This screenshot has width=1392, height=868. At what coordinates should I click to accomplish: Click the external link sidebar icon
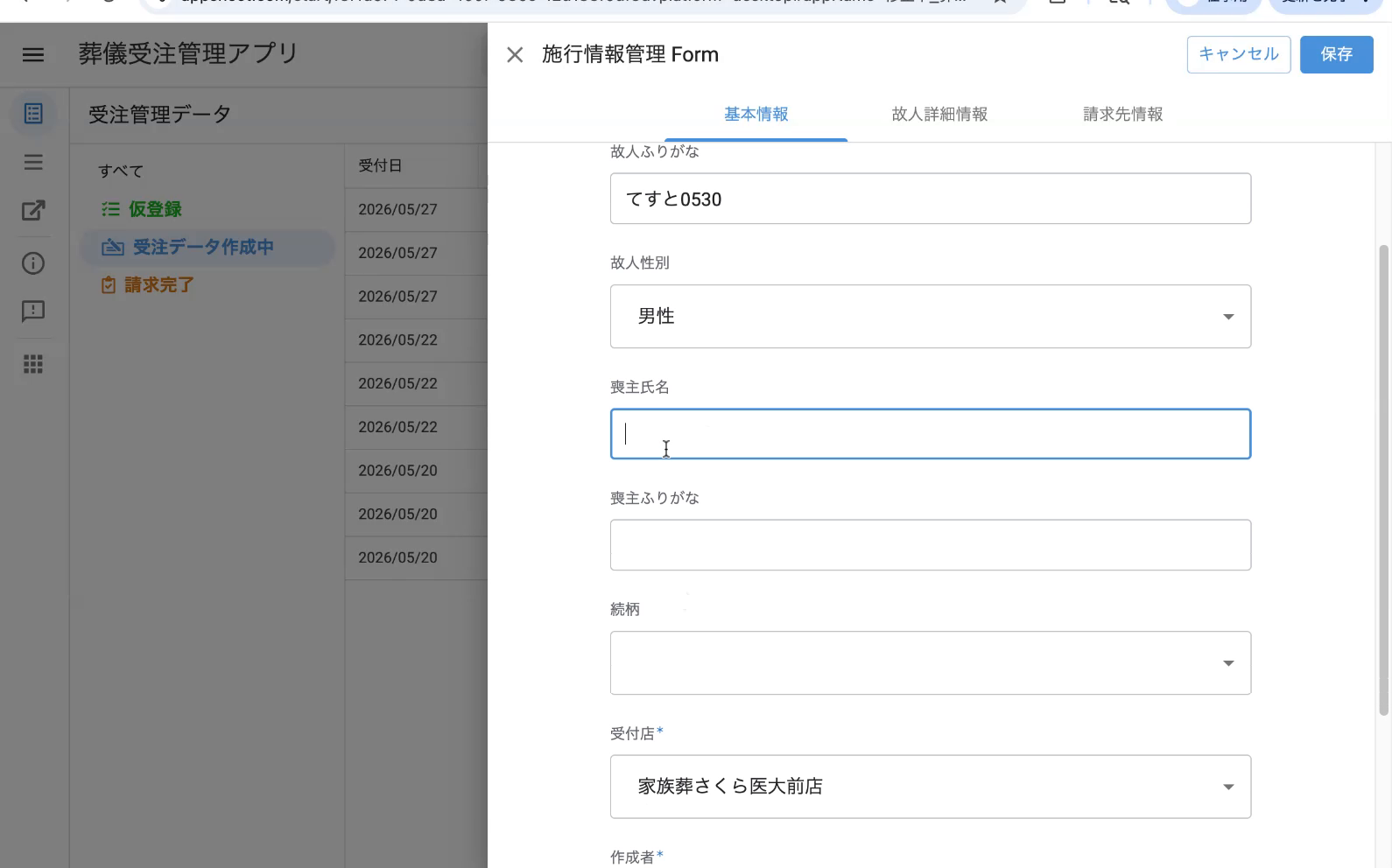(33, 210)
